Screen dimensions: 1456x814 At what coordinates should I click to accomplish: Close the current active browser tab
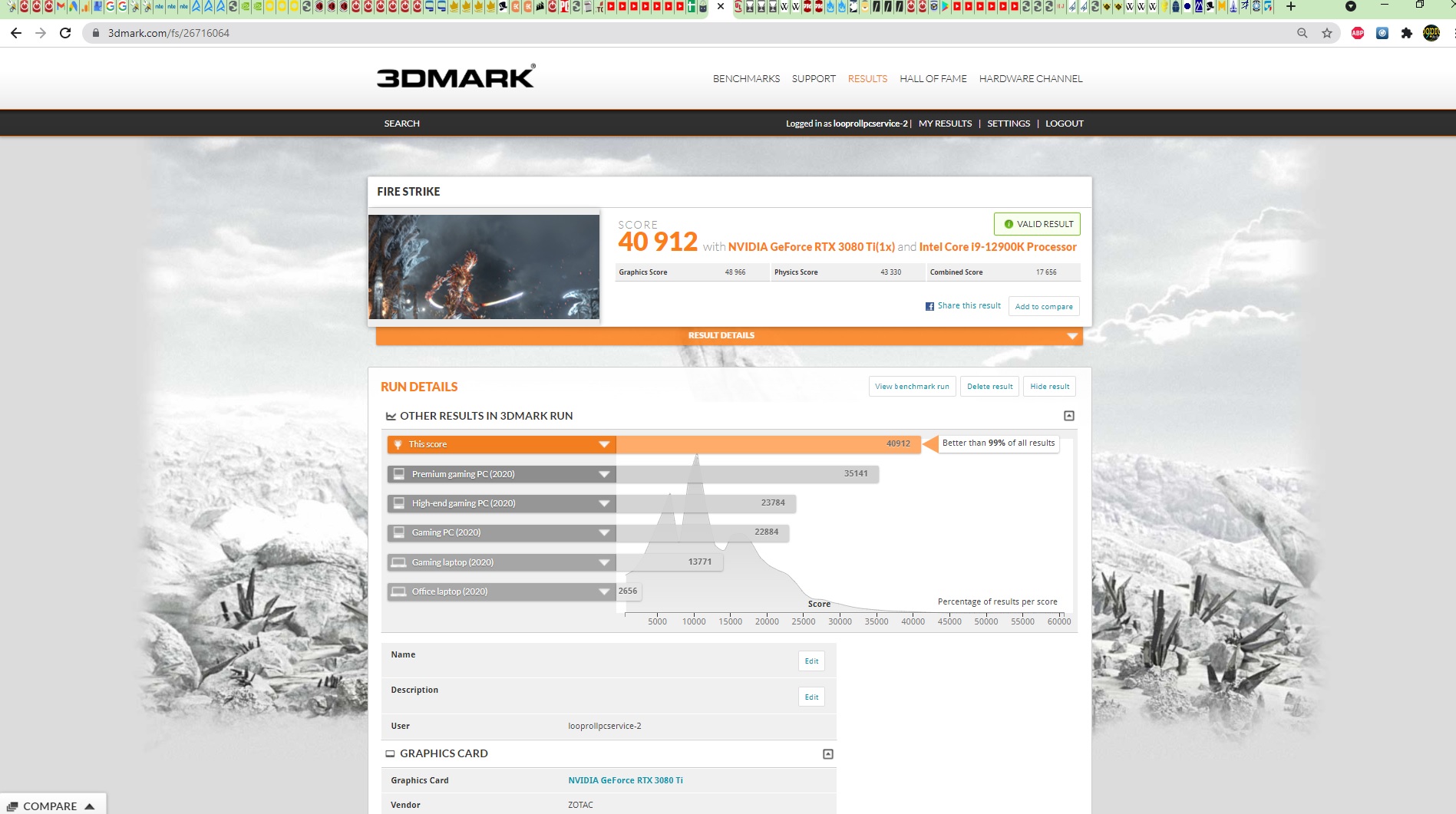pos(721,7)
